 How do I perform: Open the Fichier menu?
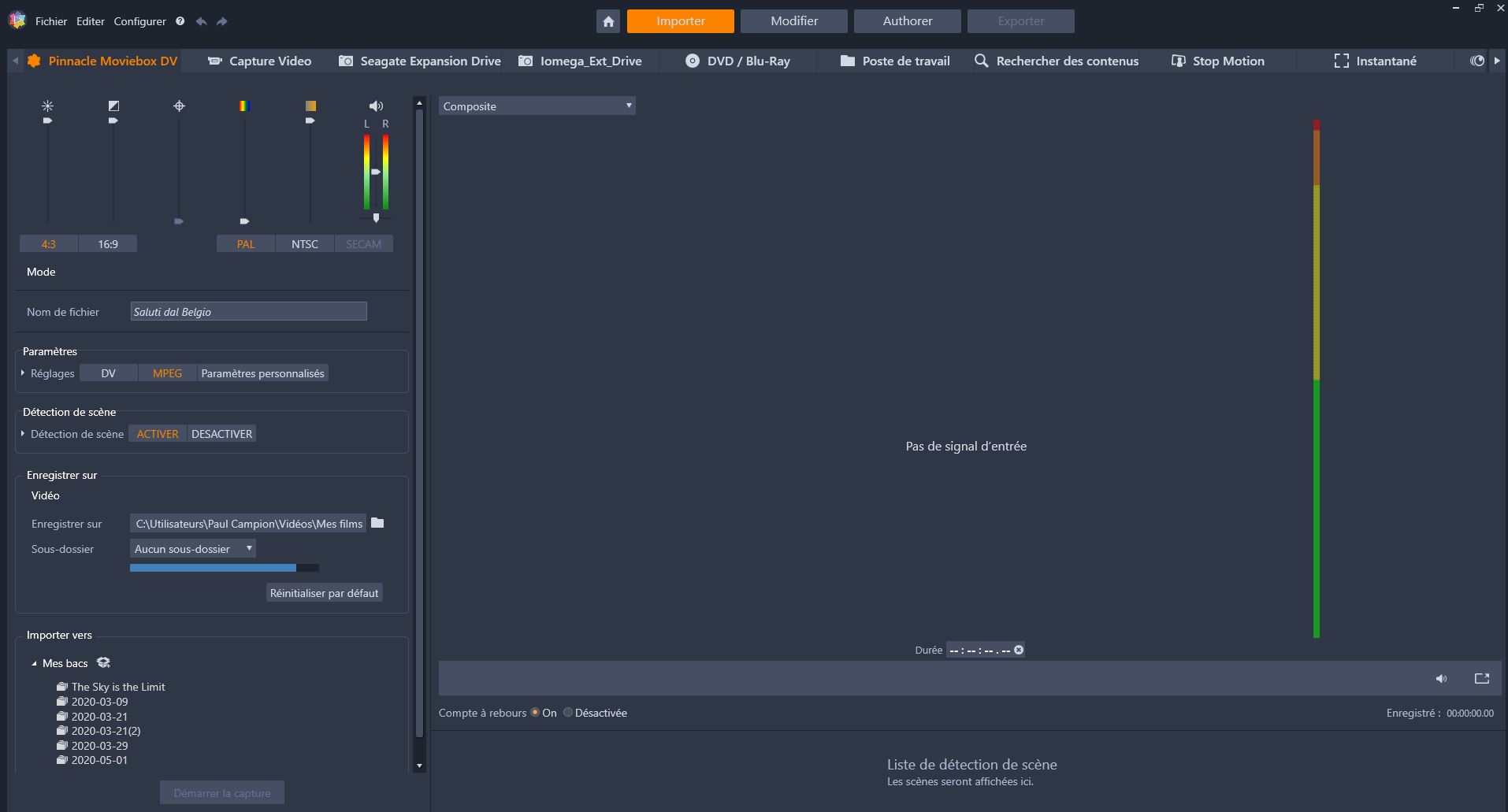[x=51, y=21]
